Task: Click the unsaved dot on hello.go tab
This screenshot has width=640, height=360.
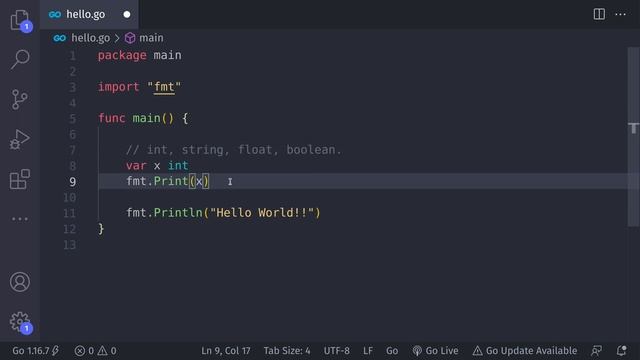Action: (127, 15)
